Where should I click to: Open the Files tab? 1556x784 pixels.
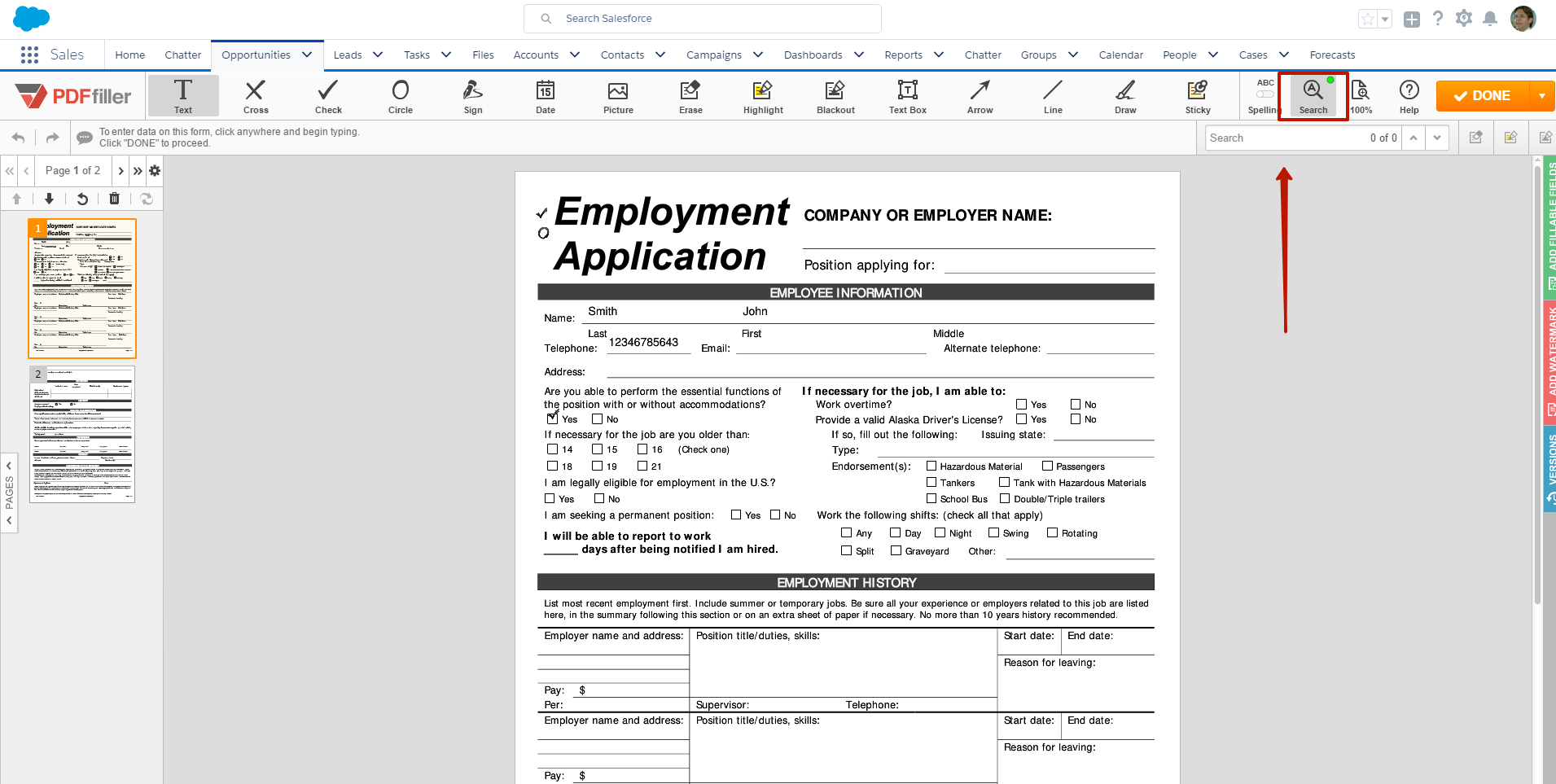tap(483, 55)
